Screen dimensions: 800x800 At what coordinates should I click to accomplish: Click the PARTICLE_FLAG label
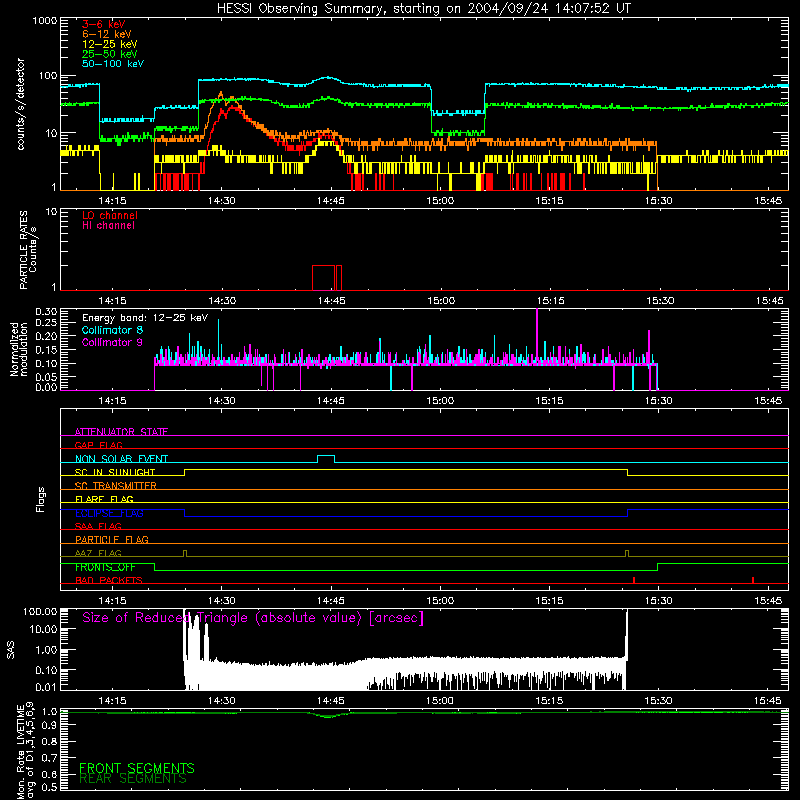click(x=112, y=539)
